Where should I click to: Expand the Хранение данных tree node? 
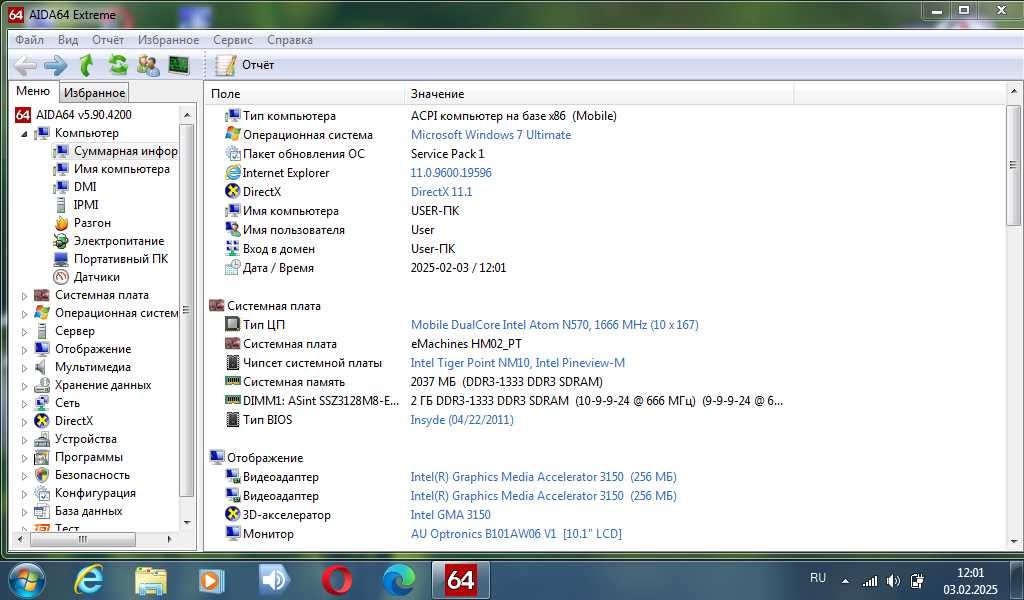24,386
